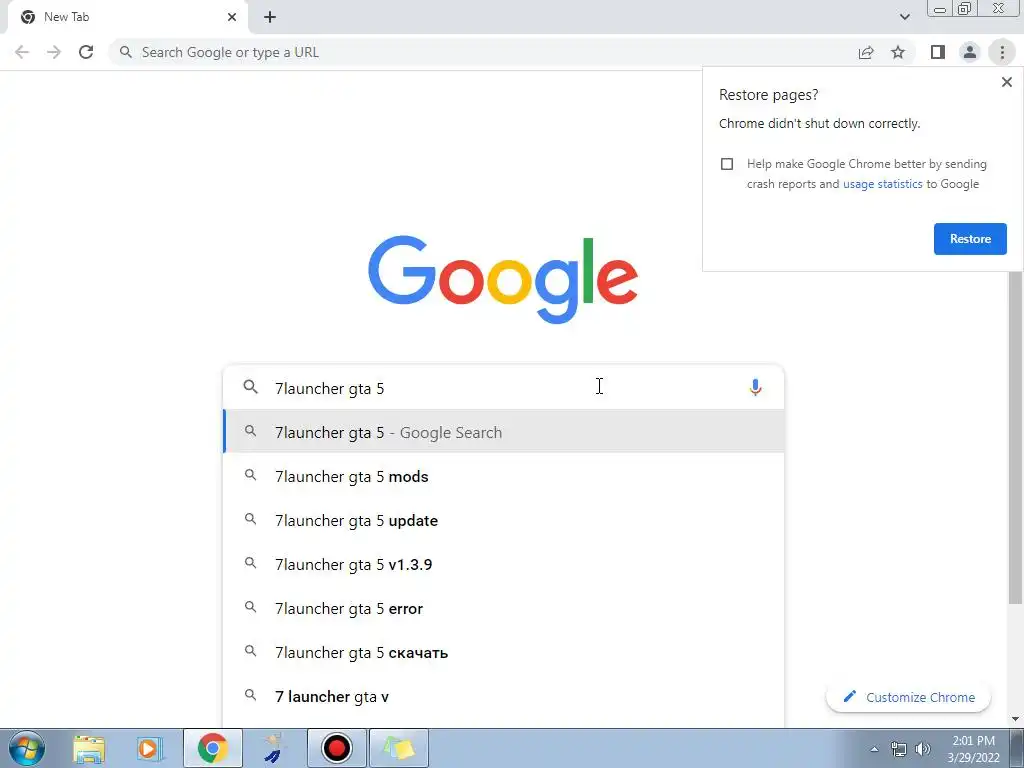1024x768 pixels.
Task: Click the Restore button
Action: pos(970,239)
